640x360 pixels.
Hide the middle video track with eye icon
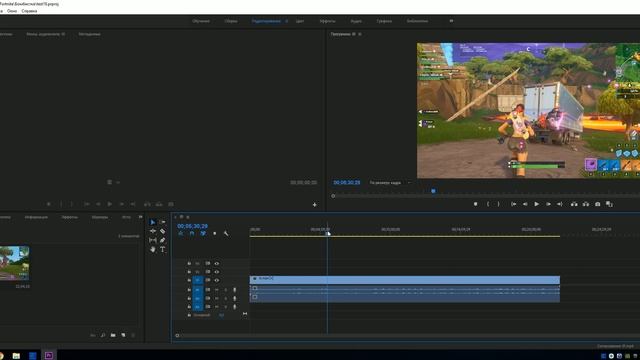tap(217, 272)
